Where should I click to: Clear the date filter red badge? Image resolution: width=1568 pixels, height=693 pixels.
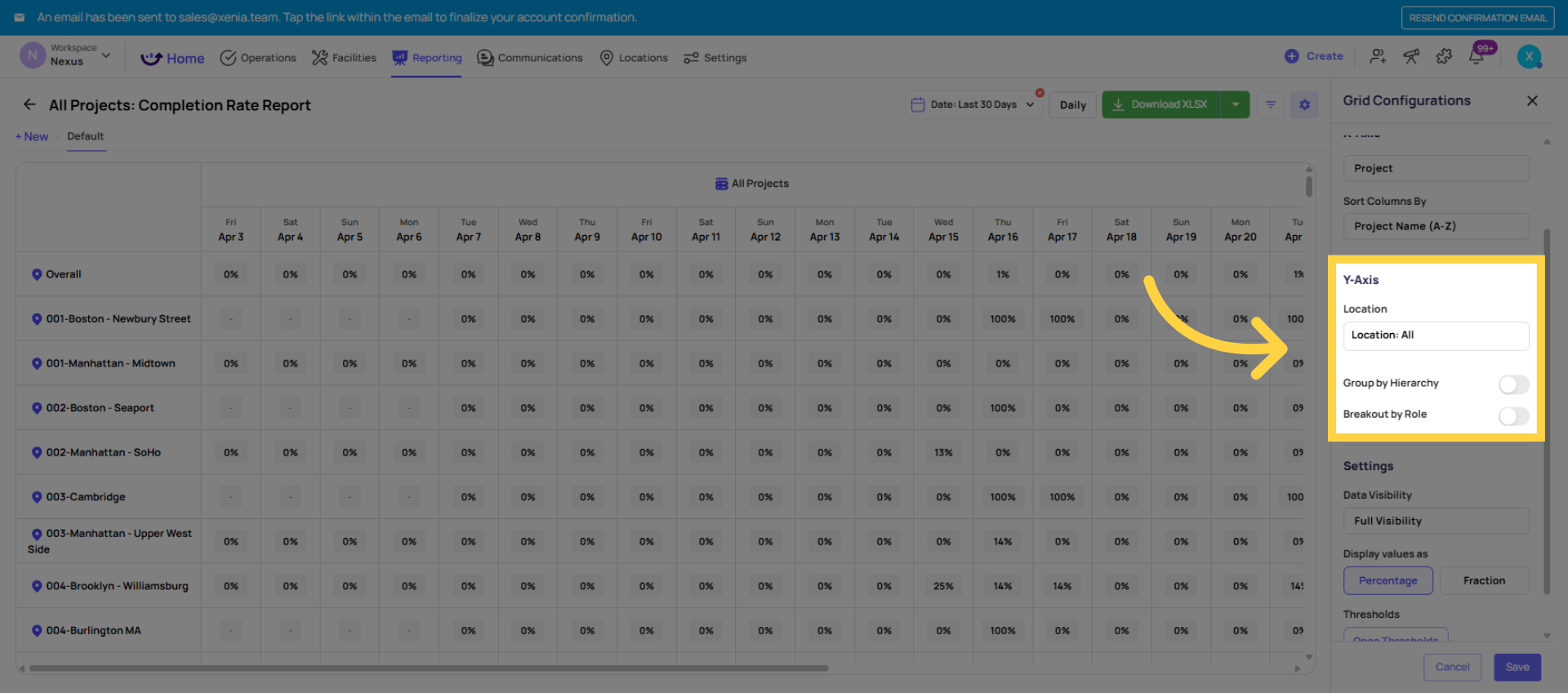pyautogui.click(x=1040, y=93)
